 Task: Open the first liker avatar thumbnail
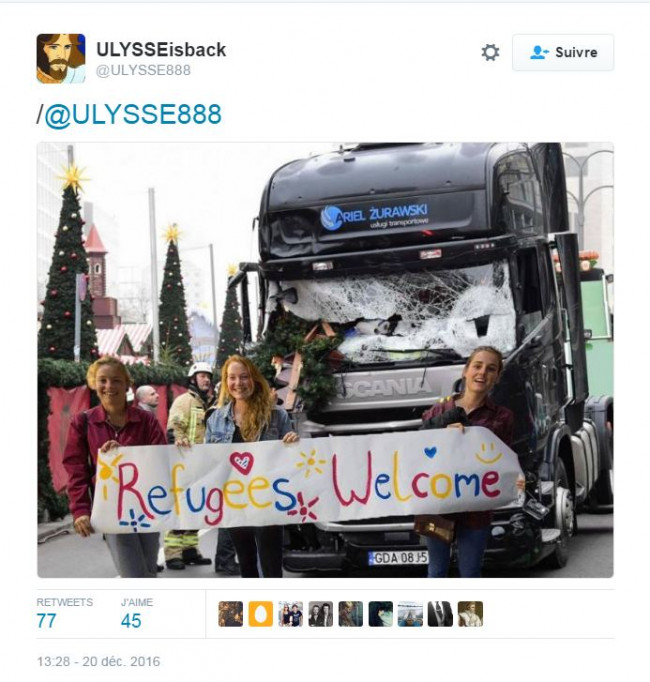click(231, 614)
